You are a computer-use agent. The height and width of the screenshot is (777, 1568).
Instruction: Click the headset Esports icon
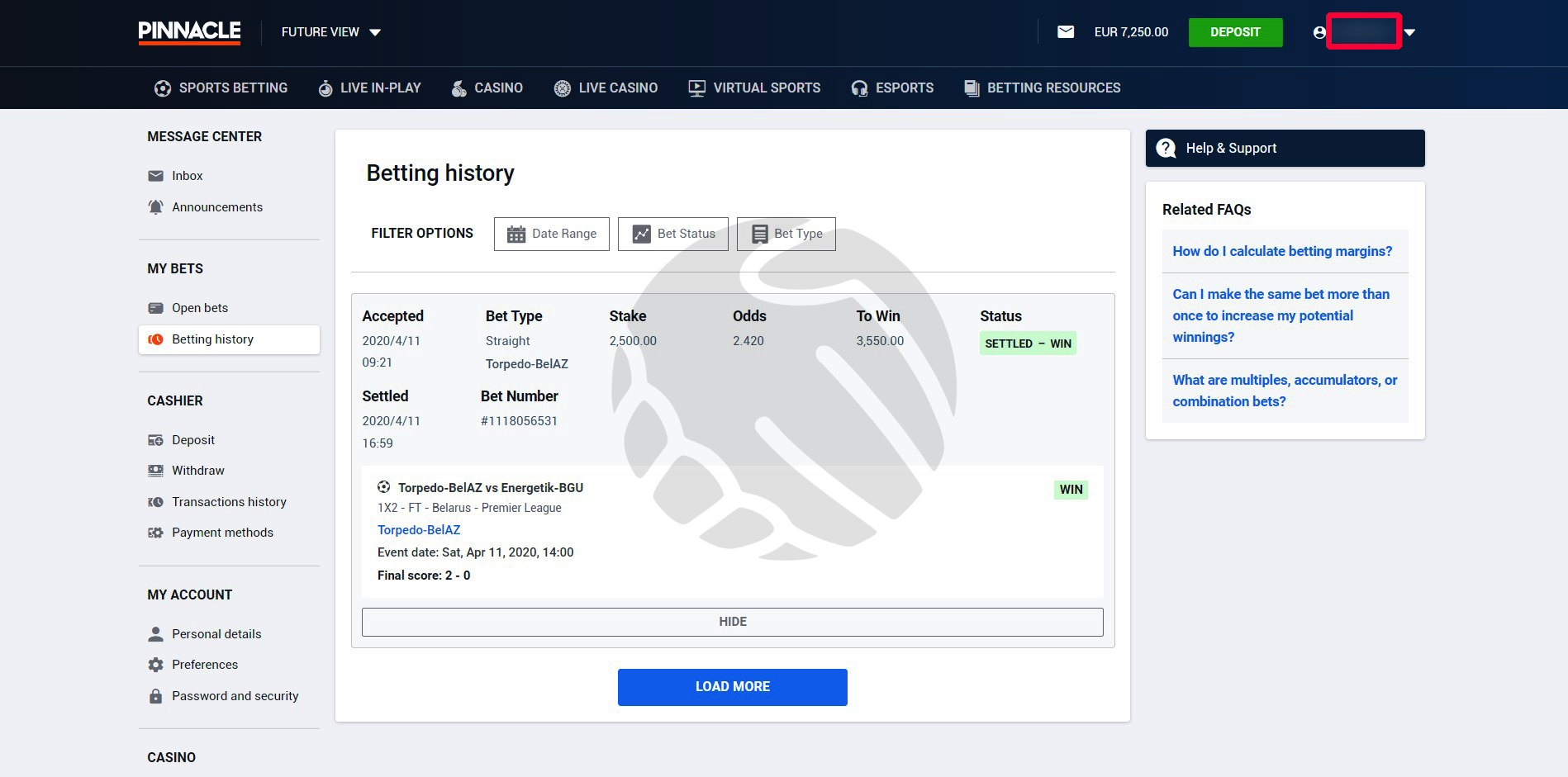coord(859,88)
